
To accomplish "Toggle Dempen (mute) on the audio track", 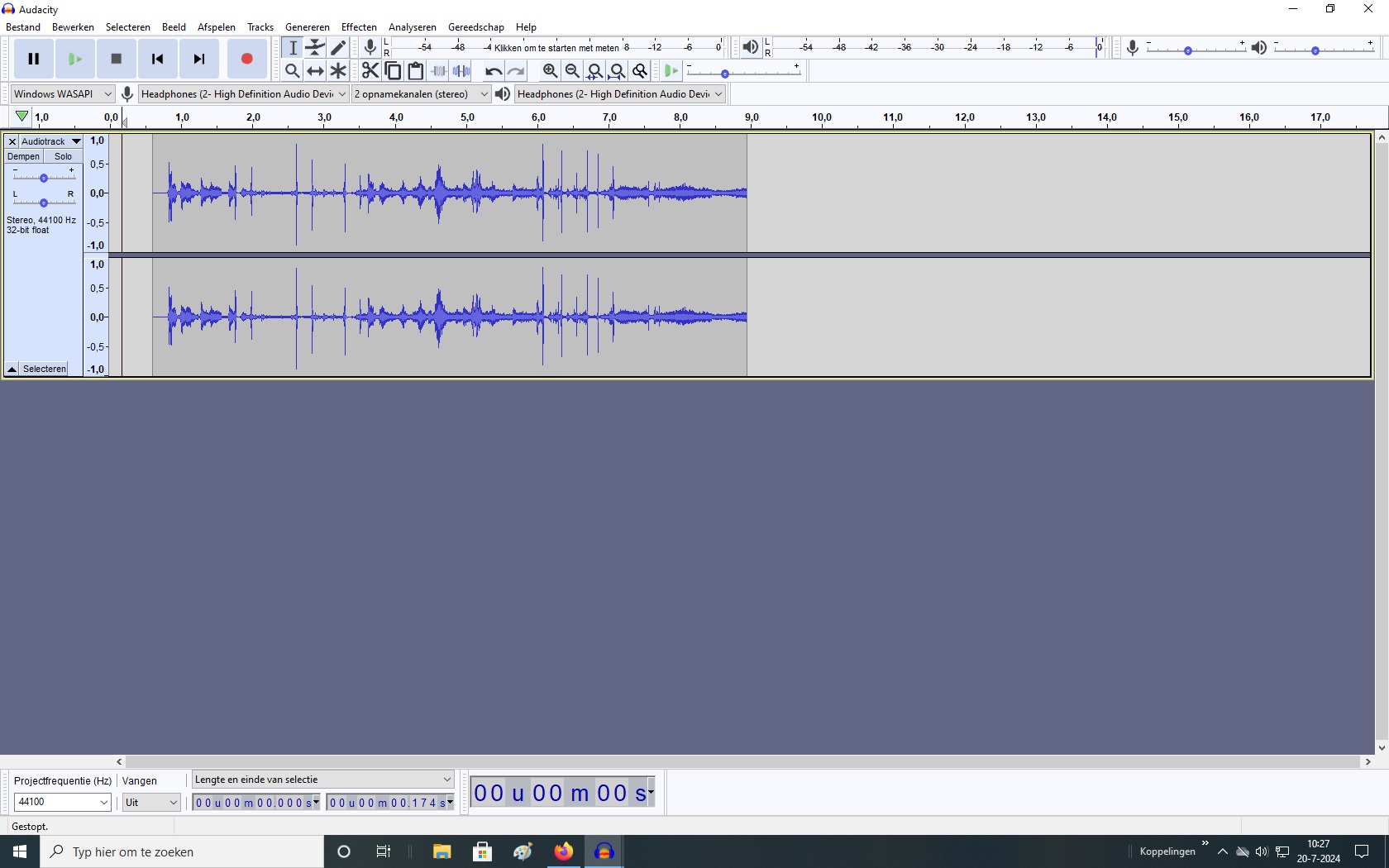I will pos(23,156).
